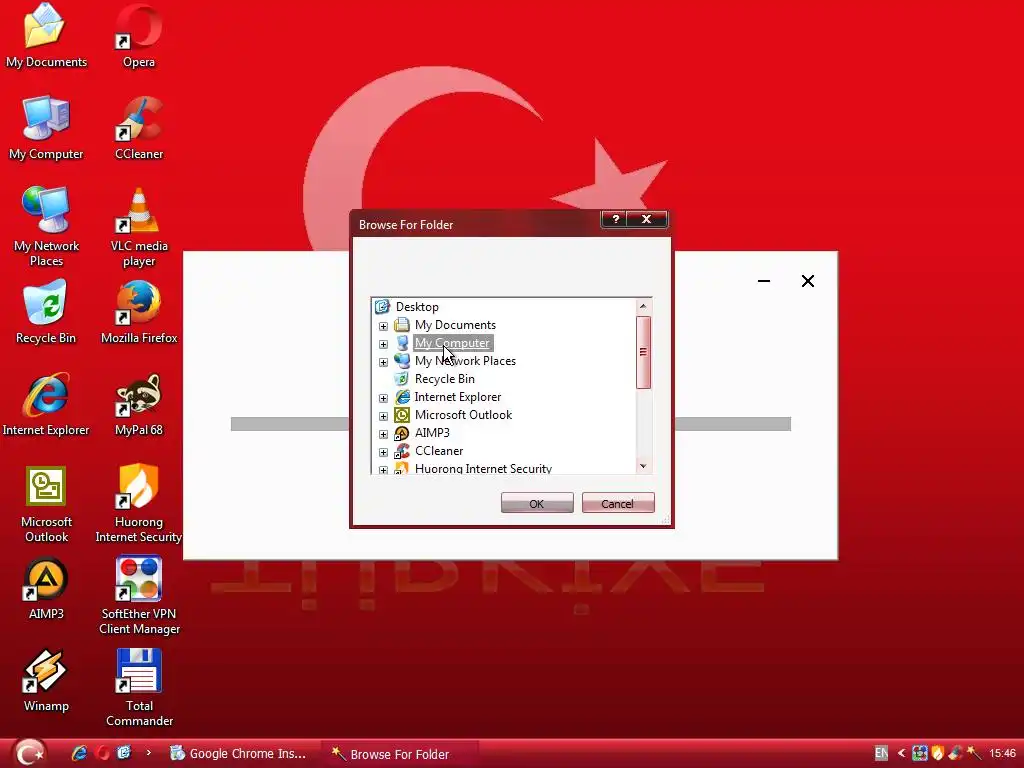
Task: Select My Network Places in the folder tree
Action: click(x=465, y=360)
